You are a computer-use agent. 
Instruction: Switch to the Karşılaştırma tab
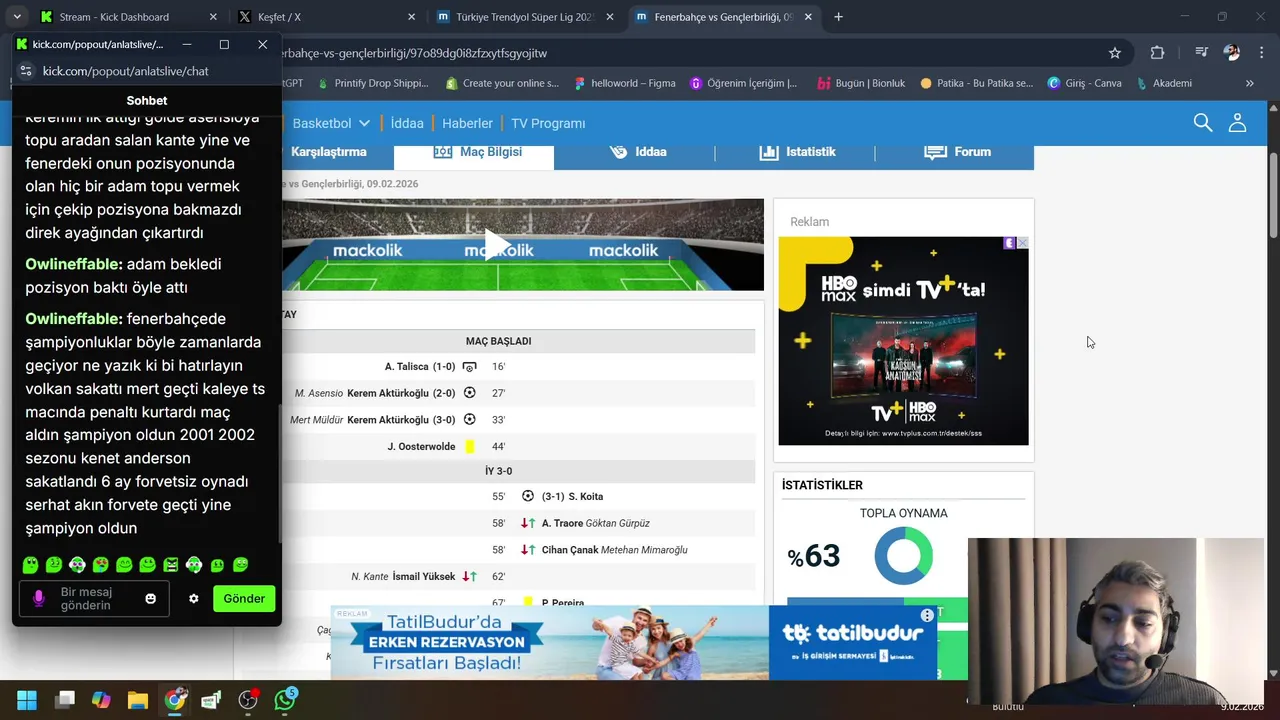click(x=328, y=152)
